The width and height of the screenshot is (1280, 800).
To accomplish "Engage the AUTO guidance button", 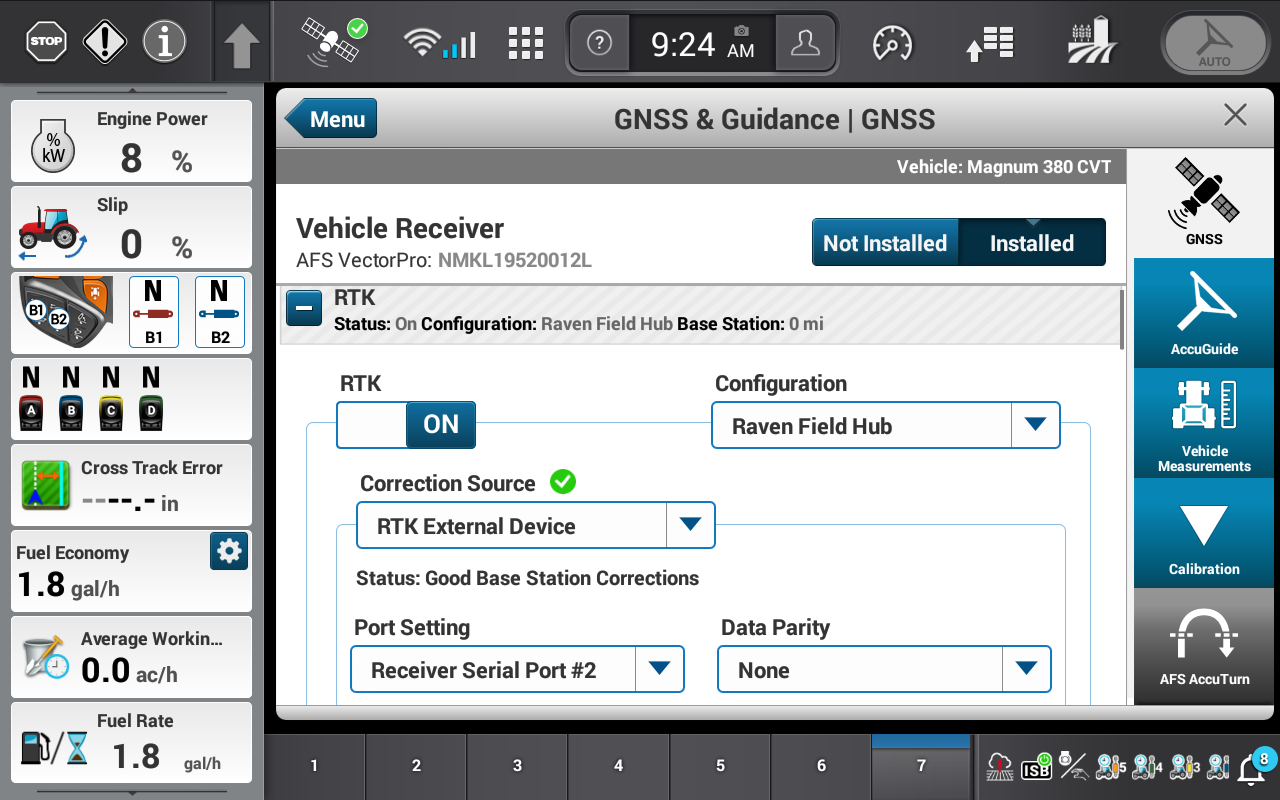I will coord(1215,43).
